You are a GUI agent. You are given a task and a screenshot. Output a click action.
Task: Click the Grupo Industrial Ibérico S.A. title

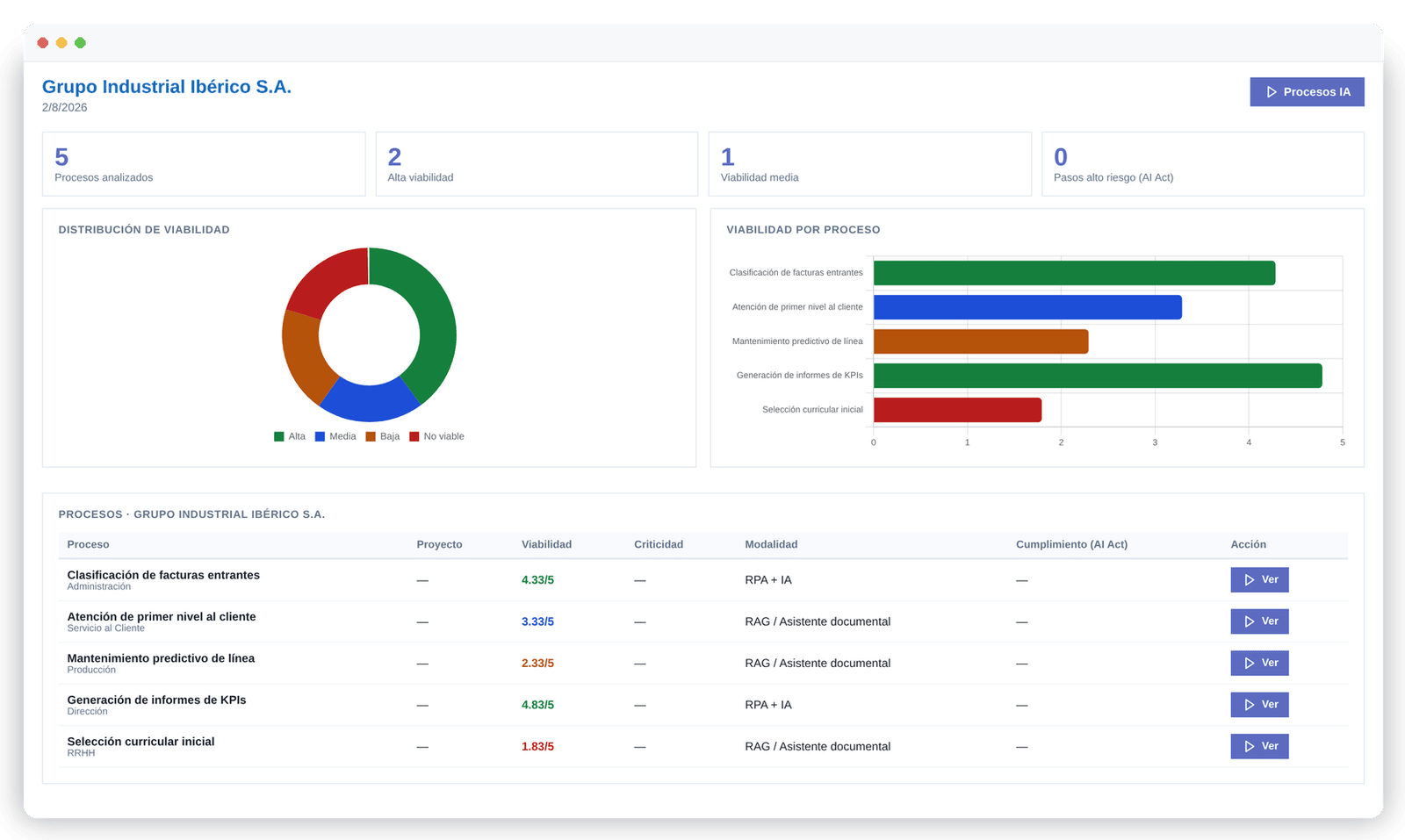click(x=167, y=87)
